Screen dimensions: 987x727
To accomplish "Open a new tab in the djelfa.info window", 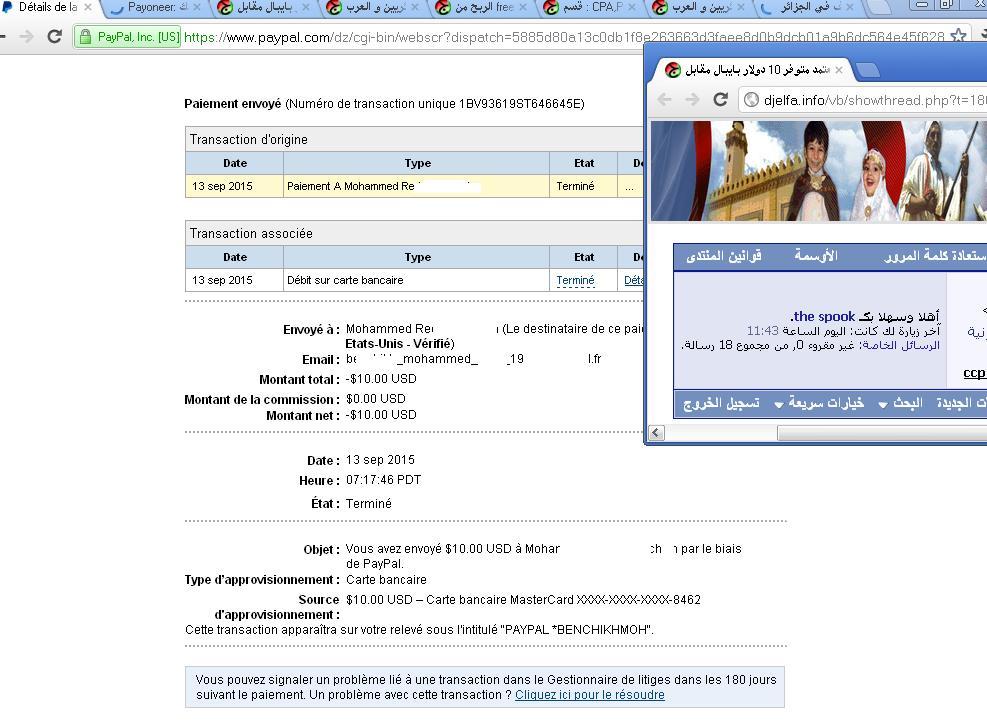I will [868, 70].
